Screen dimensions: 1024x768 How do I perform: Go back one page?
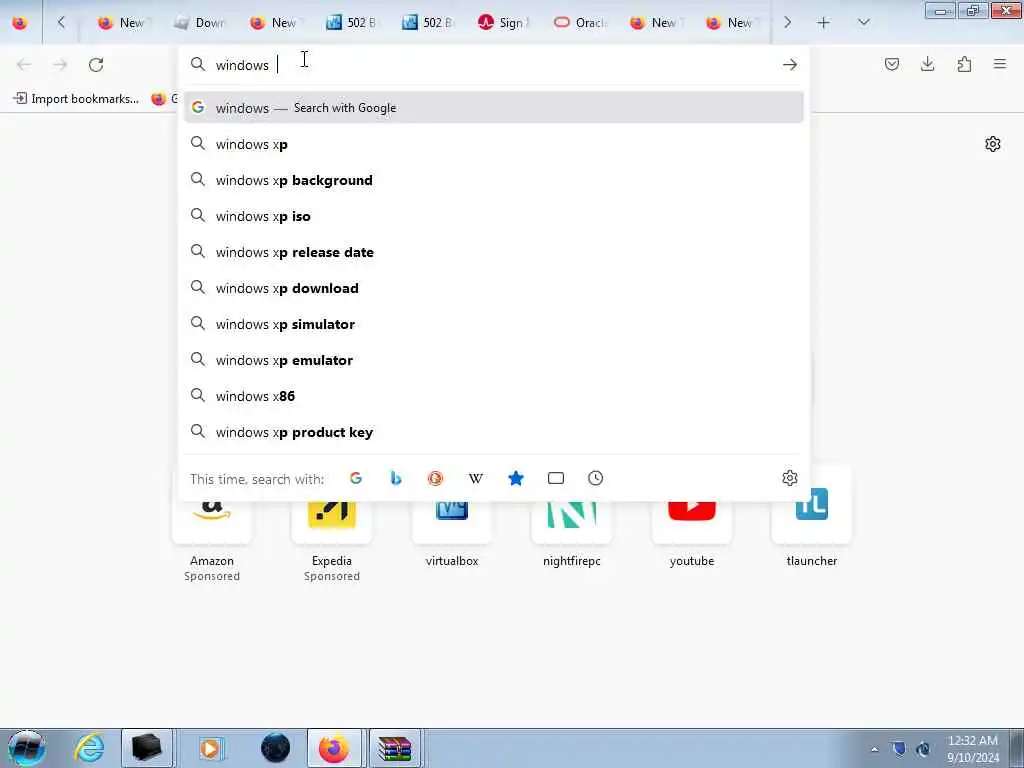click(x=24, y=65)
